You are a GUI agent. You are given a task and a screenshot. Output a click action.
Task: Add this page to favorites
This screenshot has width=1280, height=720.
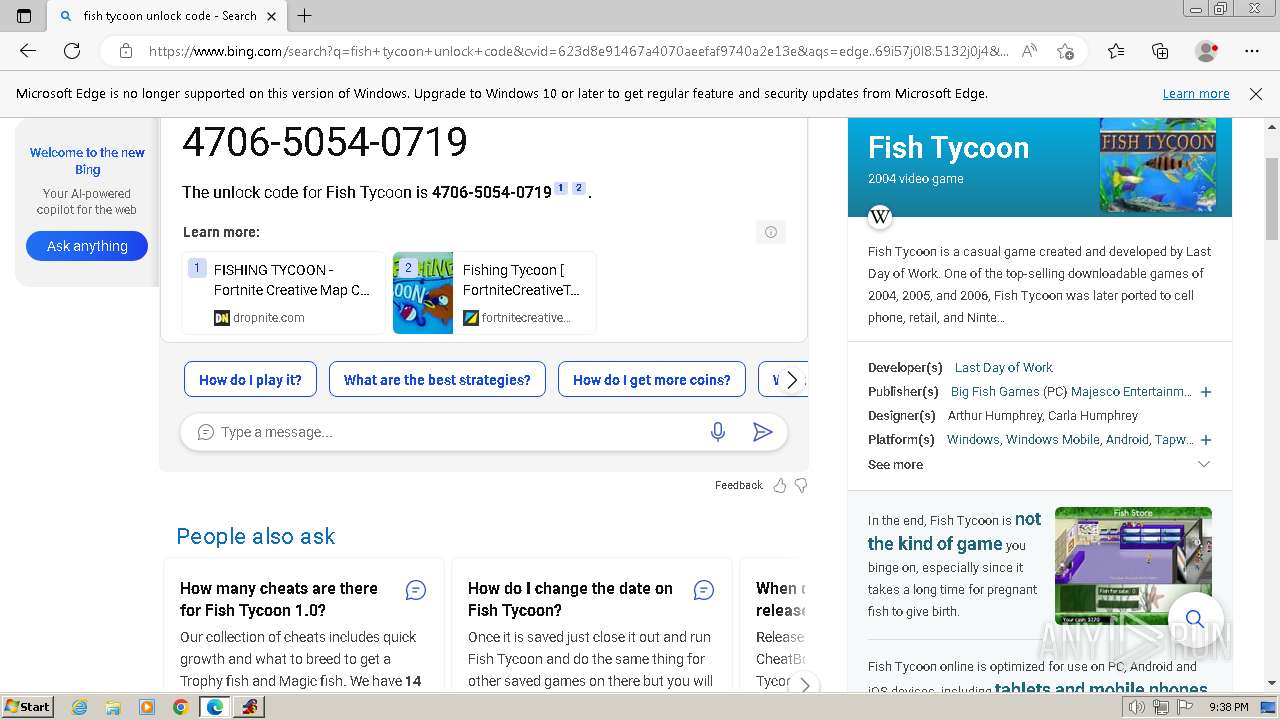1065,51
